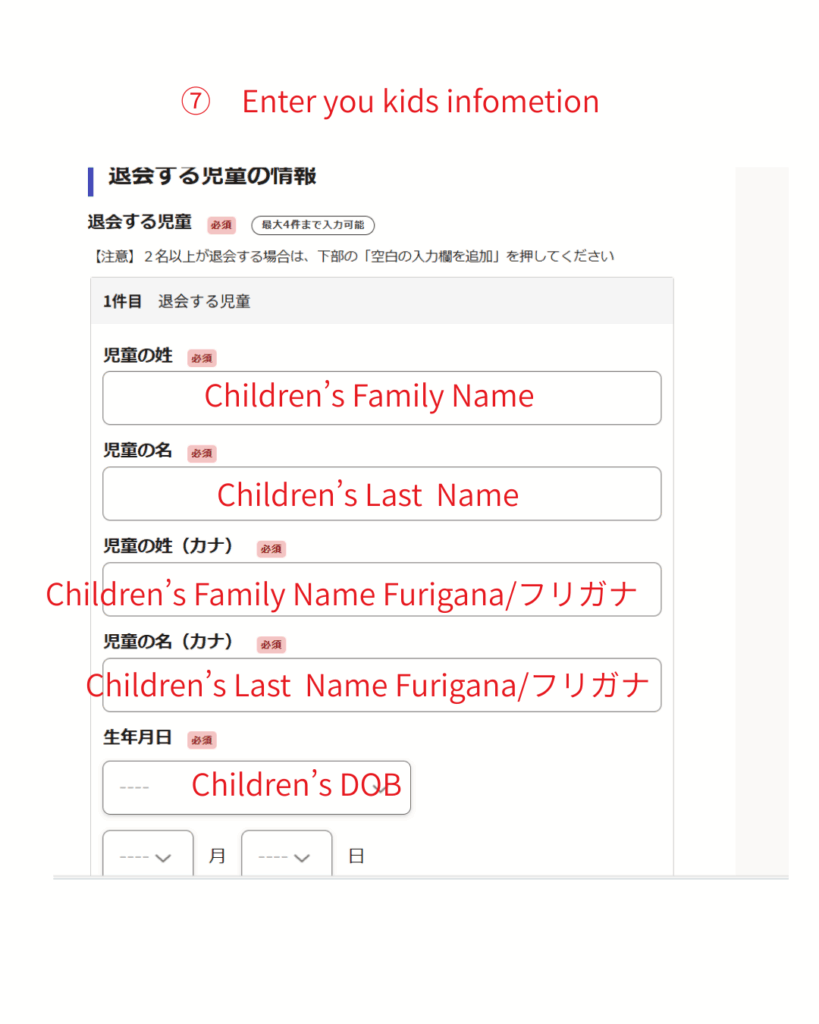This screenshot has width=819, height=1024.
Task: Click the 【注意】 notice text about 空白の入力欄を追加
Action: 352,256
